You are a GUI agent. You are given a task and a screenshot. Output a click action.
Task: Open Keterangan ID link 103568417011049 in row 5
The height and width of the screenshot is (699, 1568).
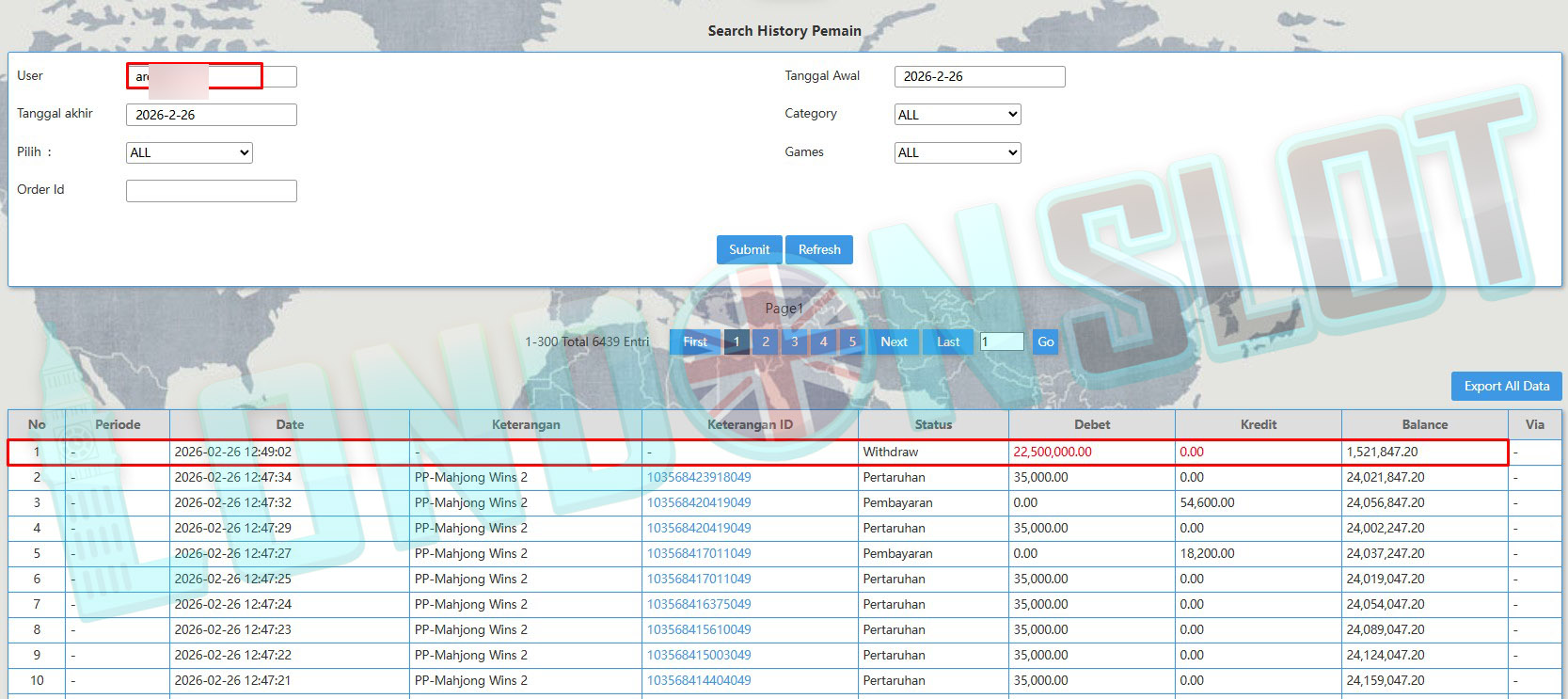pyautogui.click(x=699, y=553)
